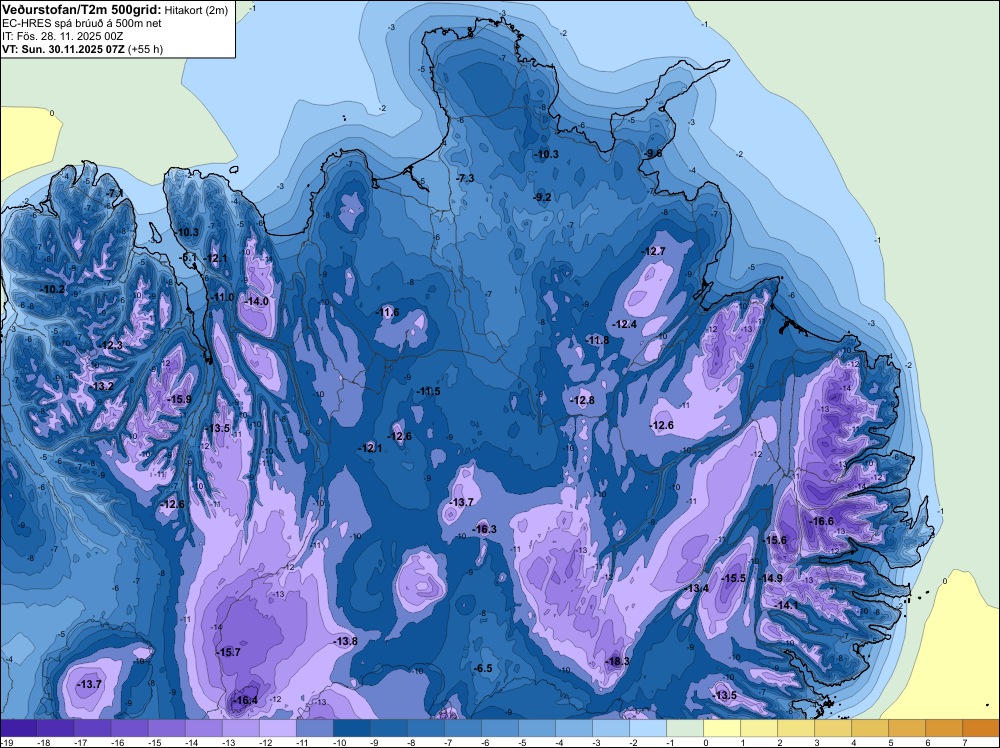Click the orange legend swatch right of label 7
The image size is (1000, 748).
(981, 728)
